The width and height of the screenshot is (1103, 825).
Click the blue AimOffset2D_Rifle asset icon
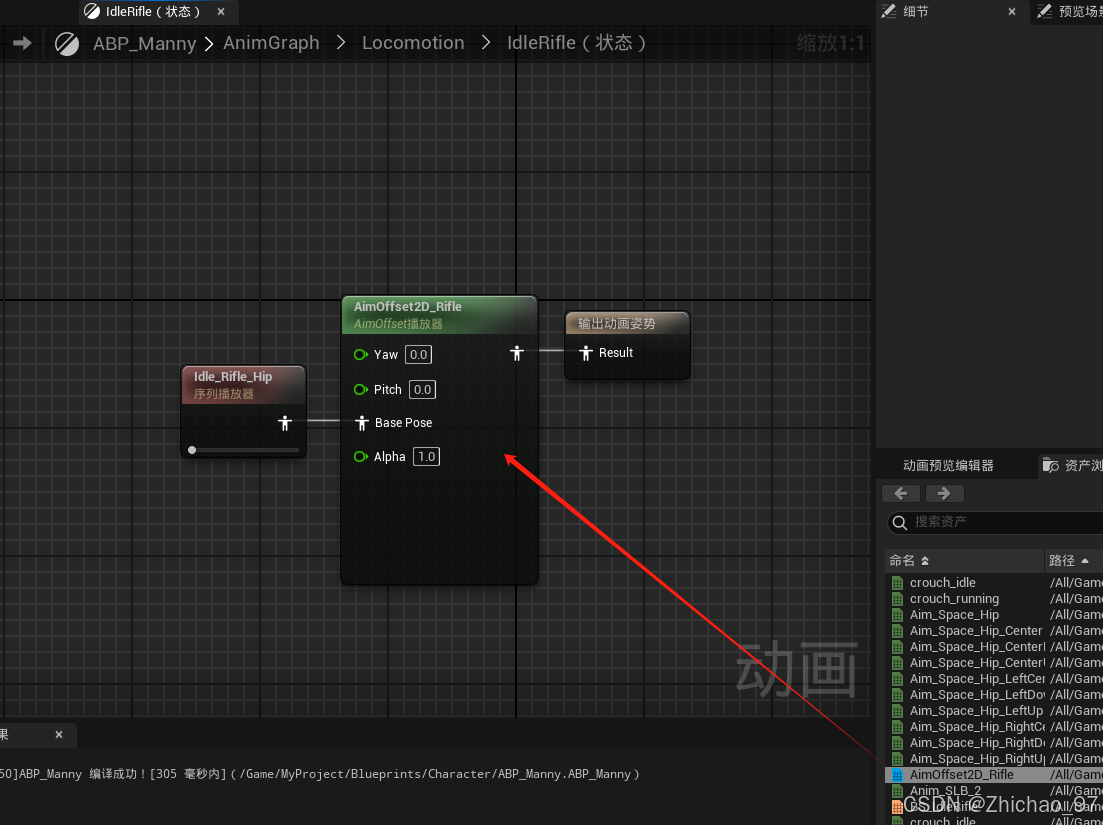(x=897, y=775)
